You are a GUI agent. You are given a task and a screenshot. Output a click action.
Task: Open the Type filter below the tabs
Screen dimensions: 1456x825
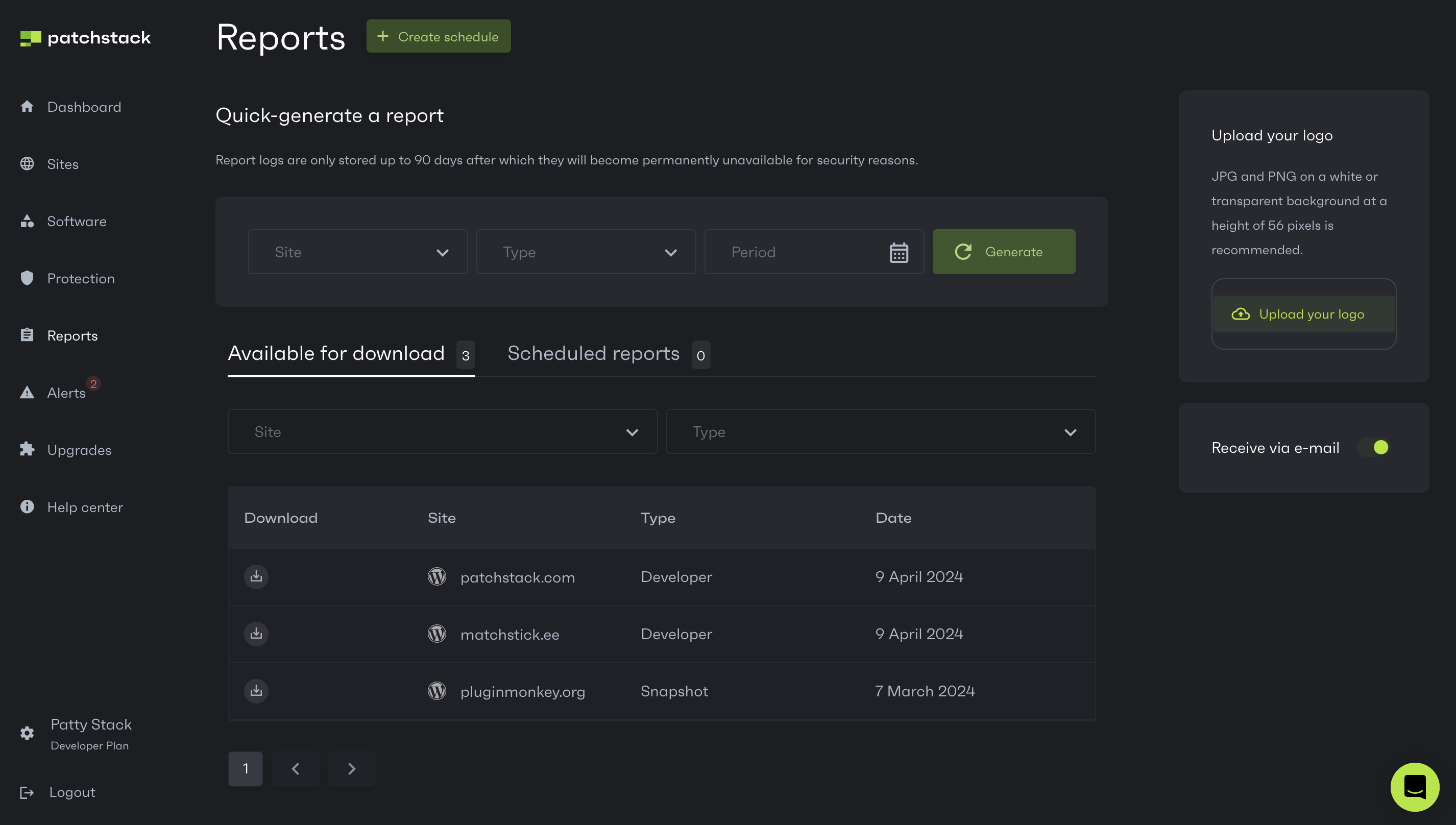click(881, 432)
